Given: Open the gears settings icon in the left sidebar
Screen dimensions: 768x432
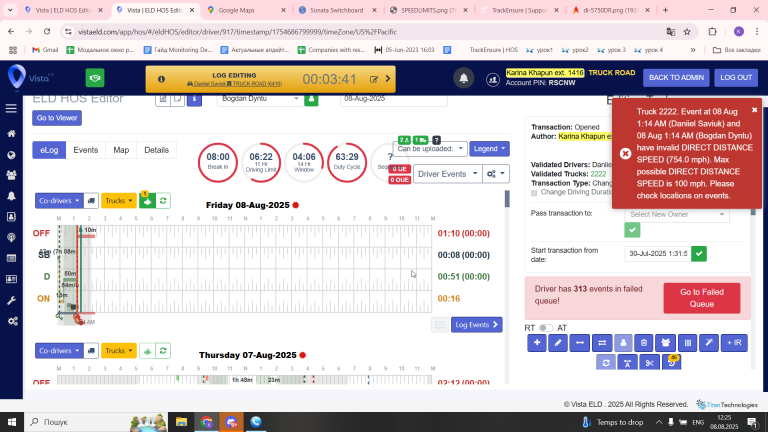Looking at the screenshot, I should (x=12, y=321).
